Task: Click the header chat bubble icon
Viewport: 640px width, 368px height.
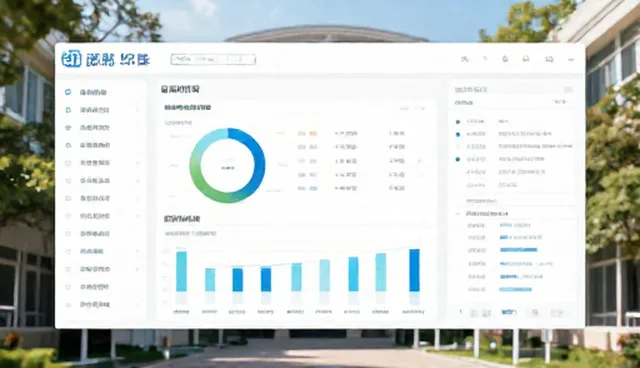Action: [x=549, y=59]
